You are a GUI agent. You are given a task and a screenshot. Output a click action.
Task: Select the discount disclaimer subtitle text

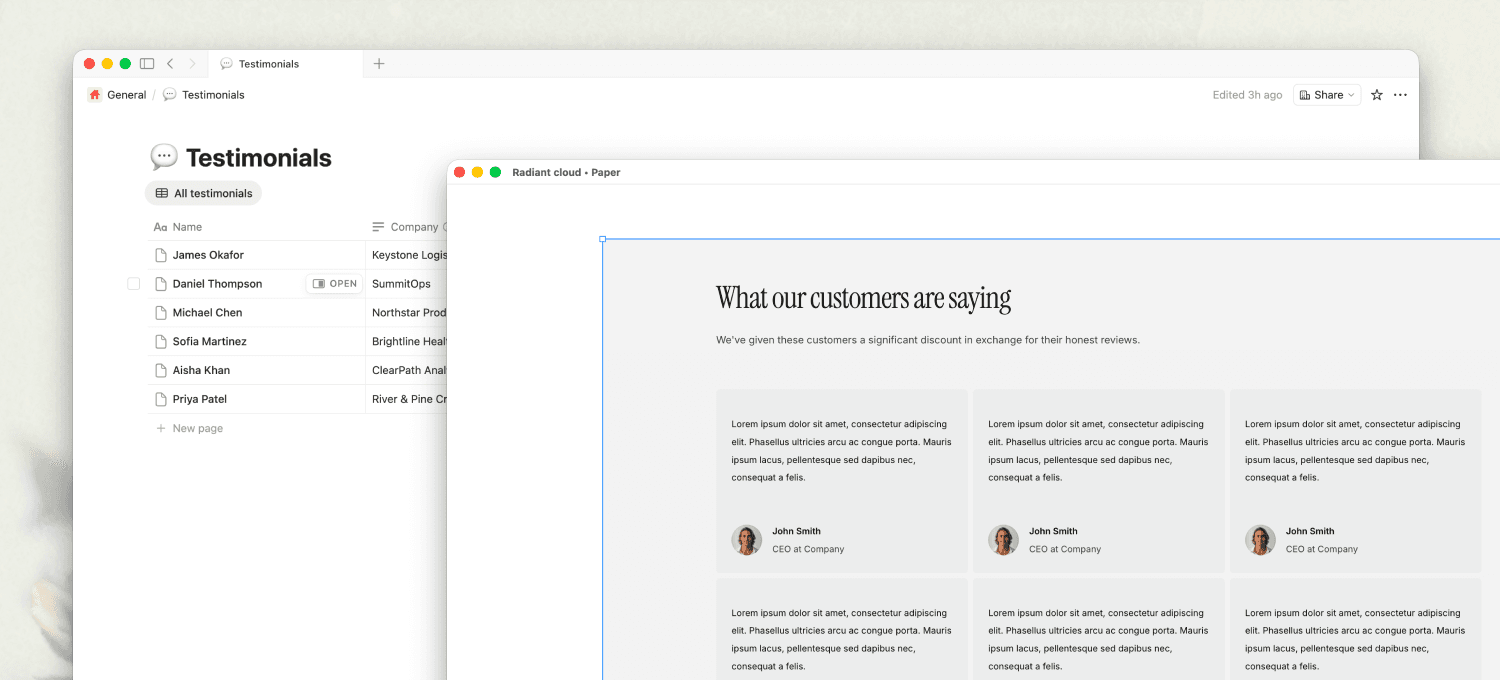(x=928, y=340)
